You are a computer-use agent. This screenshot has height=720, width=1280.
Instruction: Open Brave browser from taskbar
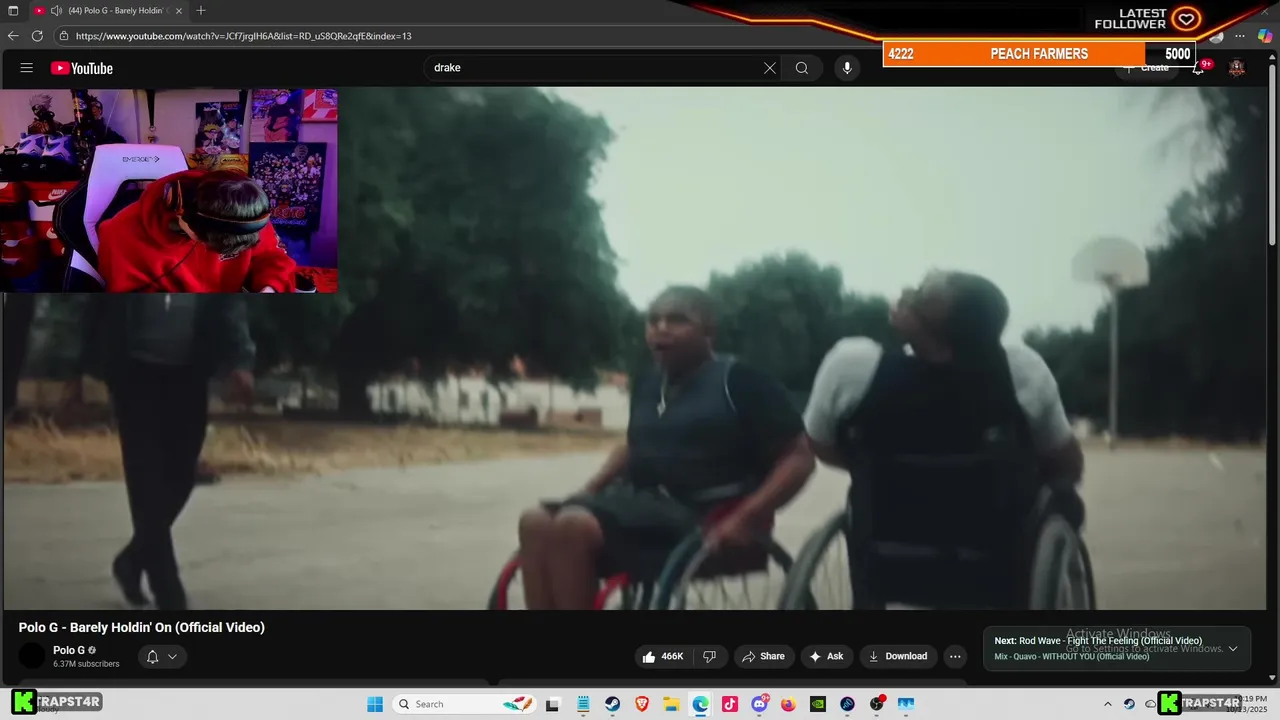tap(641, 704)
